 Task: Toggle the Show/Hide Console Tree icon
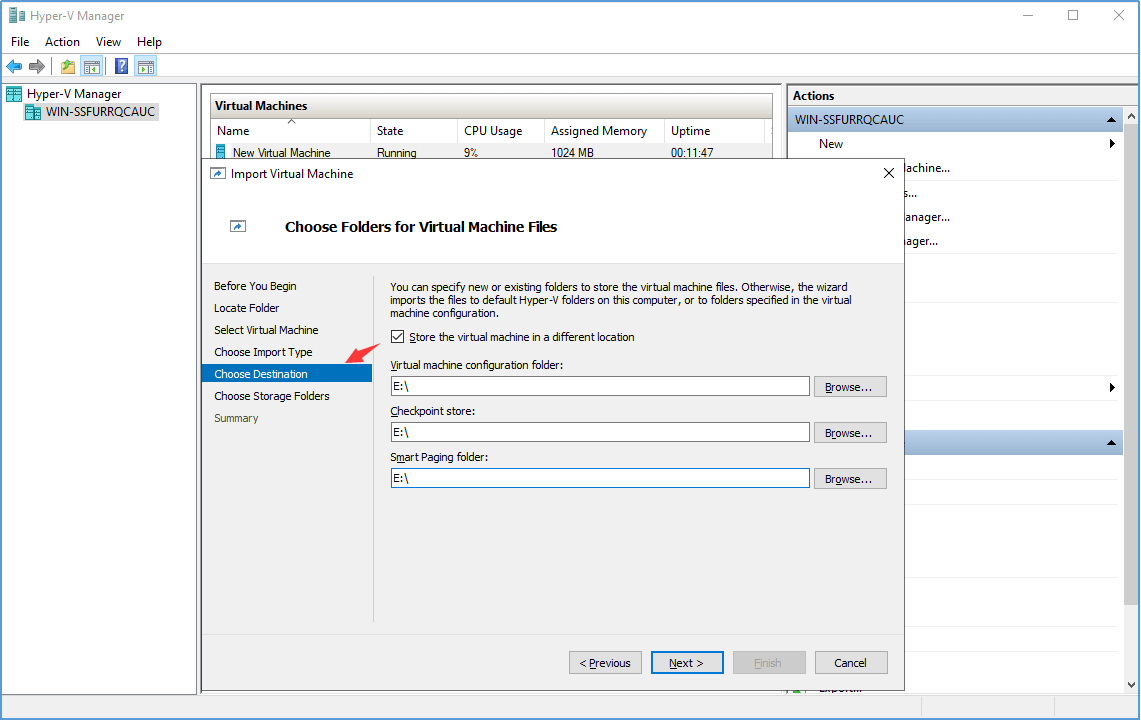point(92,67)
